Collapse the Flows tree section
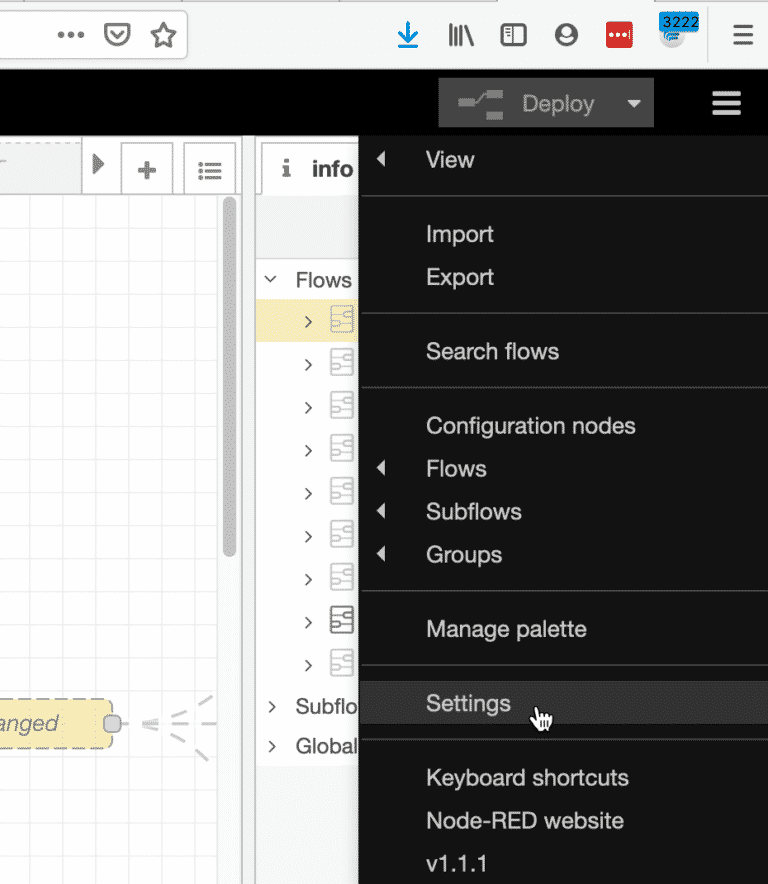 pyautogui.click(x=271, y=279)
